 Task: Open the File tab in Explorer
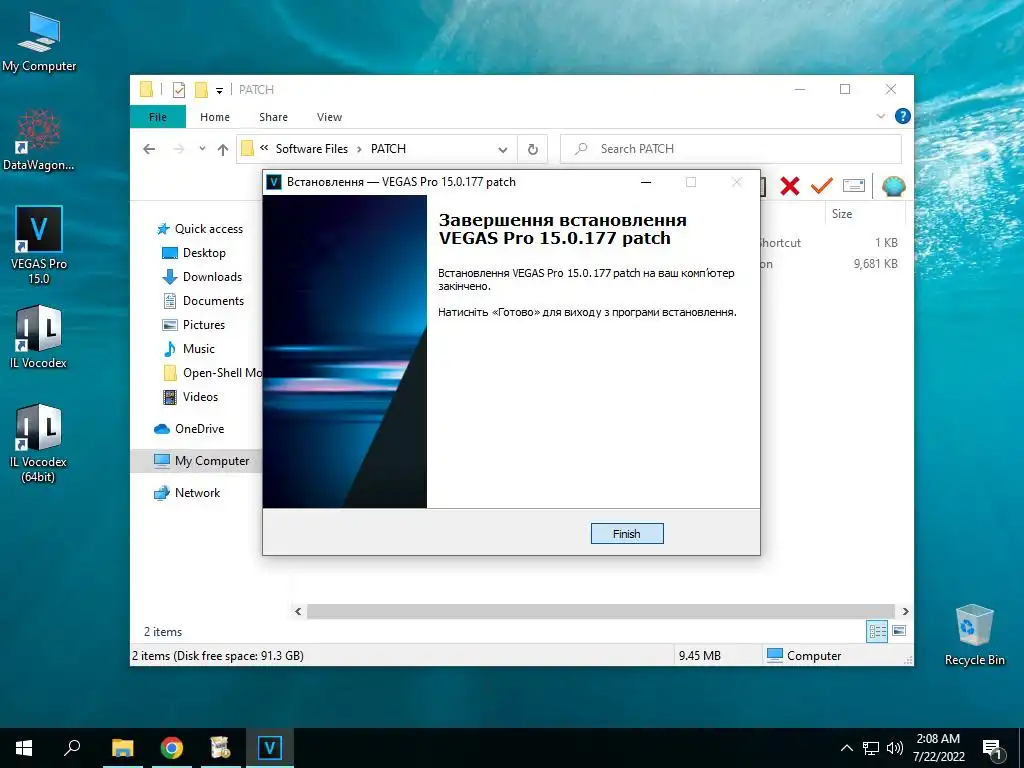[x=158, y=117]
